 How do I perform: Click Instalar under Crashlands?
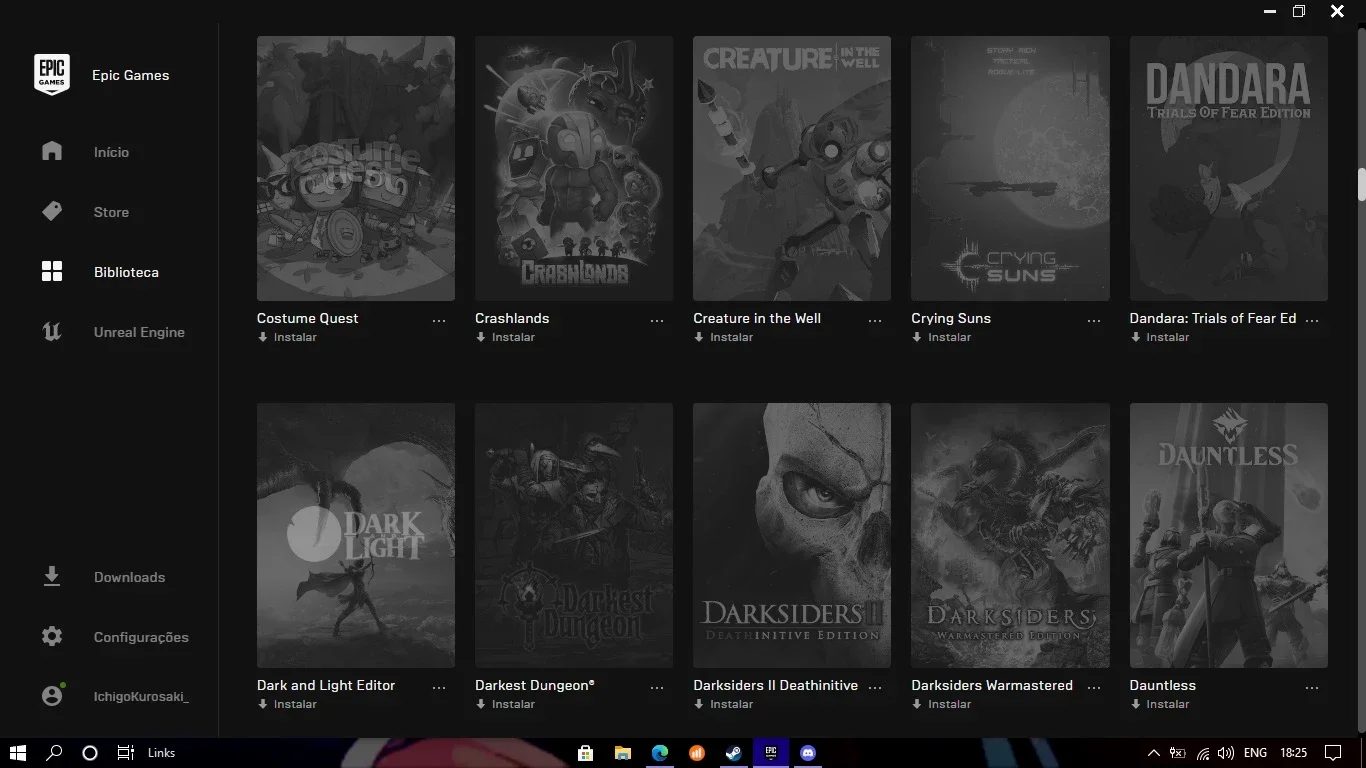pyautogui.click(x=505, y=337)
